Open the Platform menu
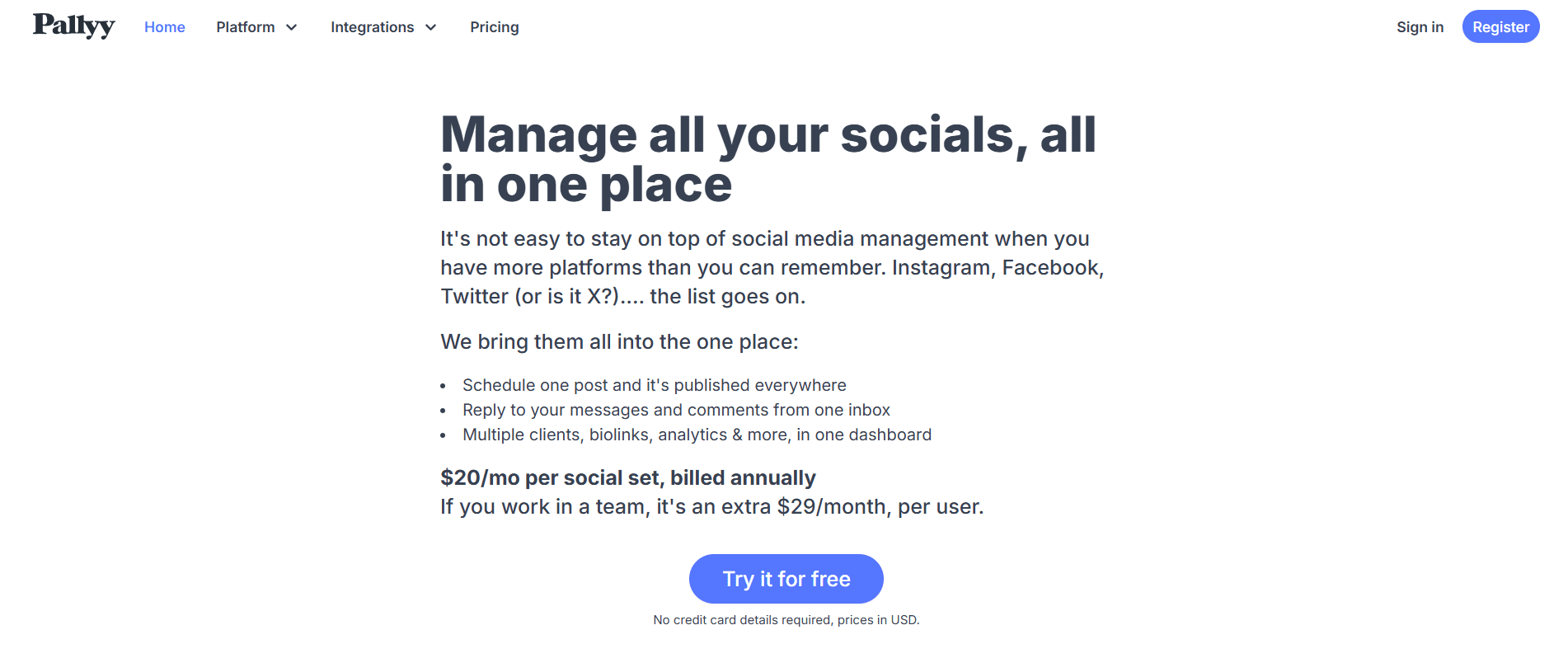Viewport: 1568px width, 658px height. pyautogui.click(x=245, y=27)
